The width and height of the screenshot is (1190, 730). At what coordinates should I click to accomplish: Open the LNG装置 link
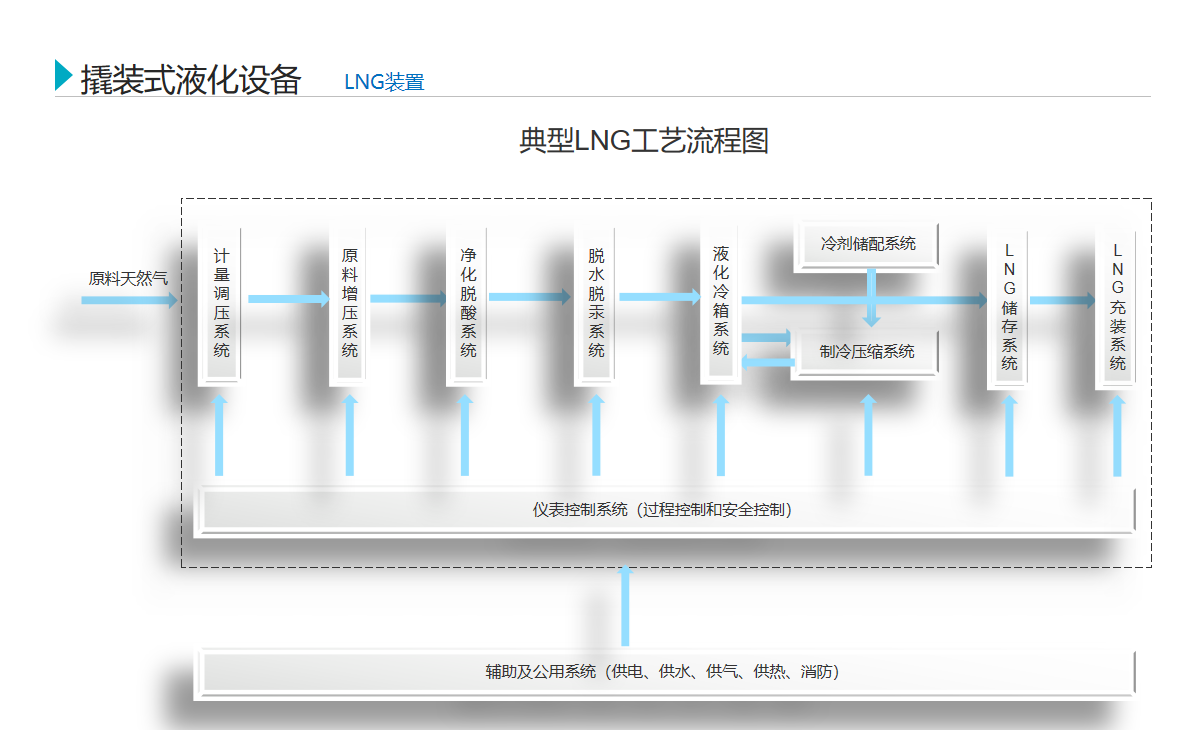click(x=384, y=82)
